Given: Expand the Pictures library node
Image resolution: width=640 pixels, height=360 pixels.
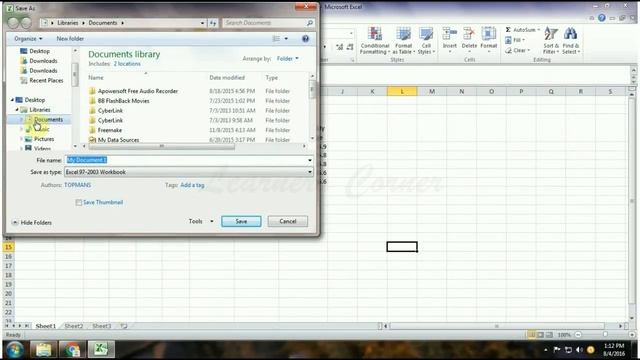Looking at the screenshot, I should 21,139.
